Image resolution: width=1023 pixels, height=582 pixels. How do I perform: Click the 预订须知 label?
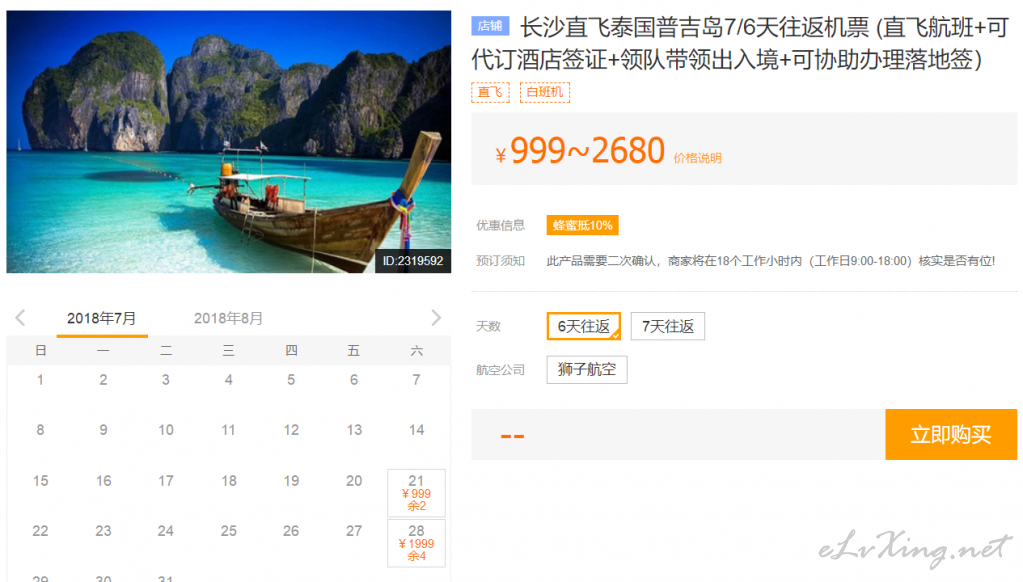(500, 261)
